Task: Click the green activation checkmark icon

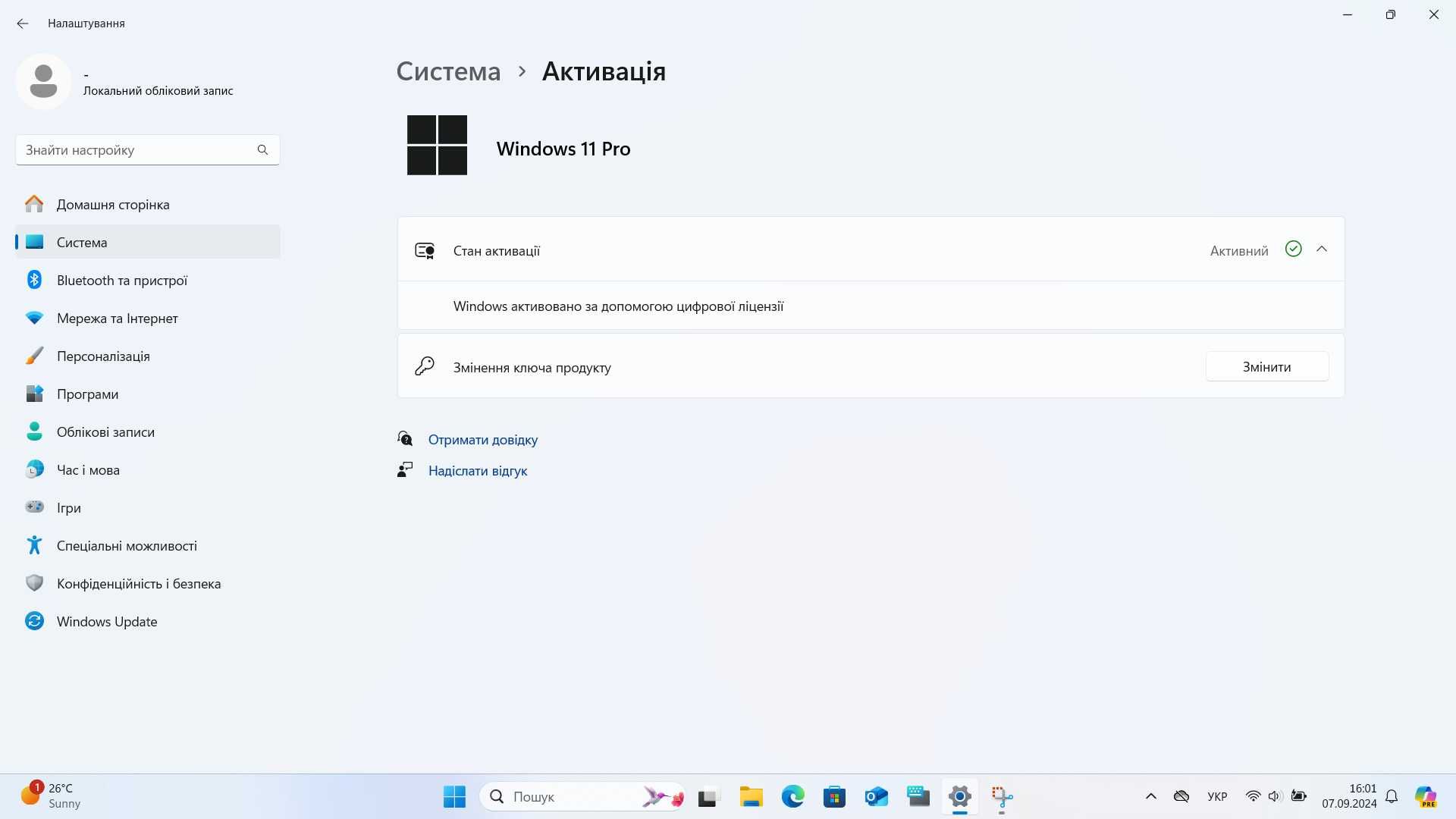Action: click(1294, 249)
